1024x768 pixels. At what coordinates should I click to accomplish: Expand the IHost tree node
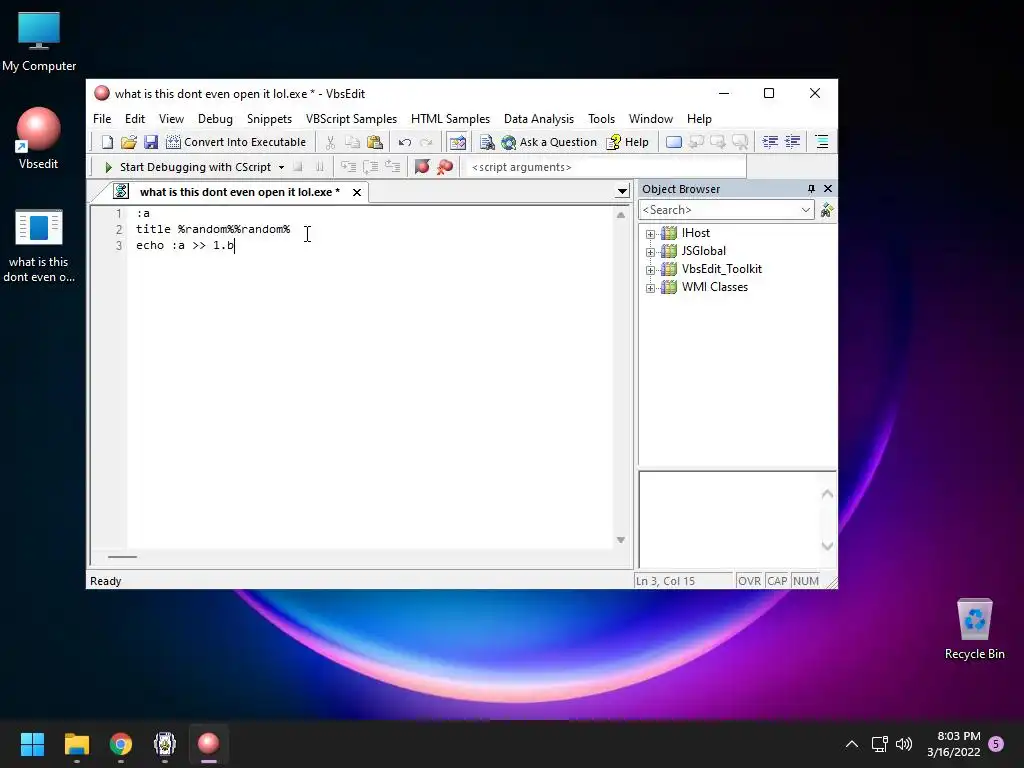pos(650,234)
